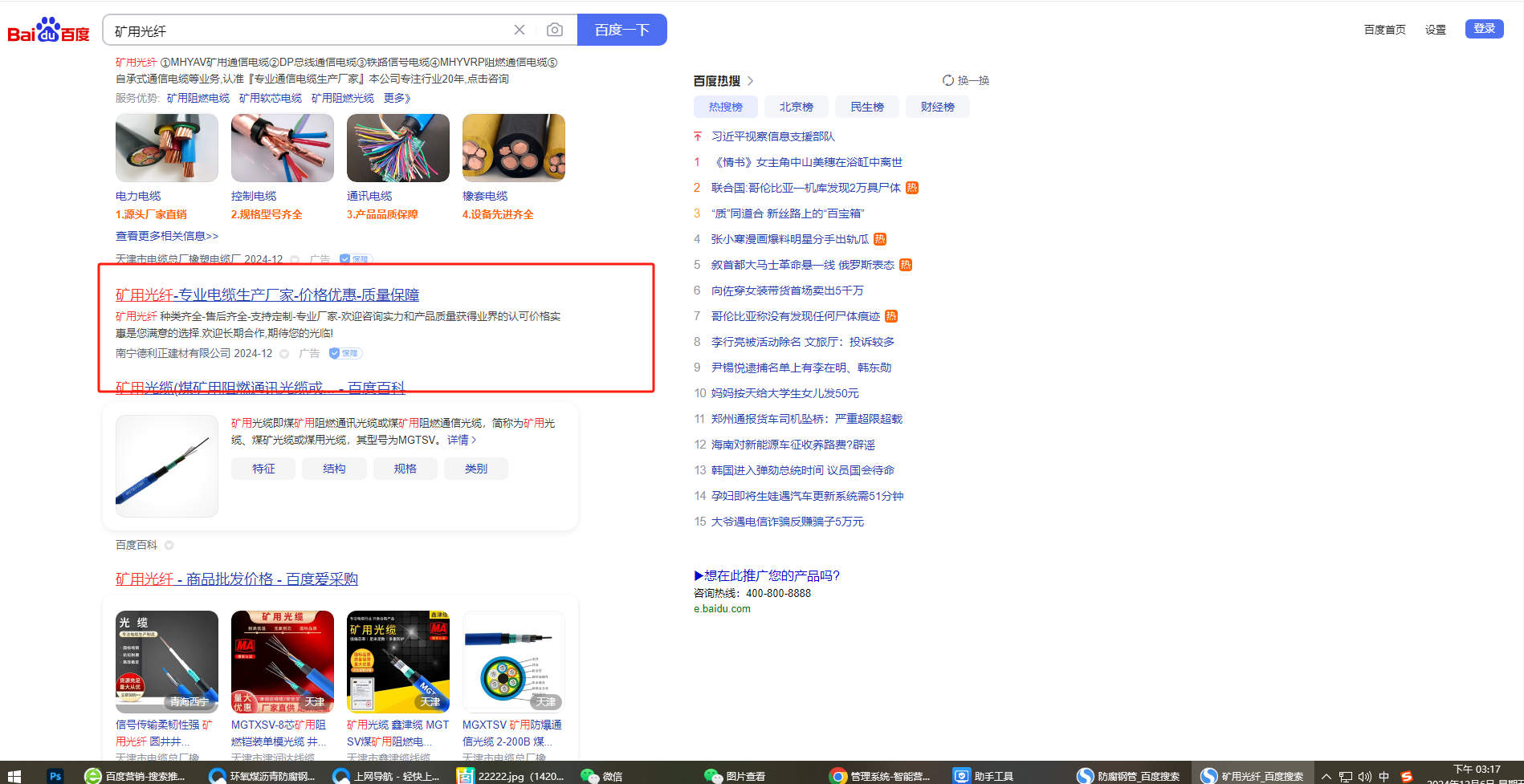1524x784 pixels.
Task: Open dropdown arrow beside 天津市电缆总厂橡塑电缆厂 2024-12
Action: click(x=295, y=260)
